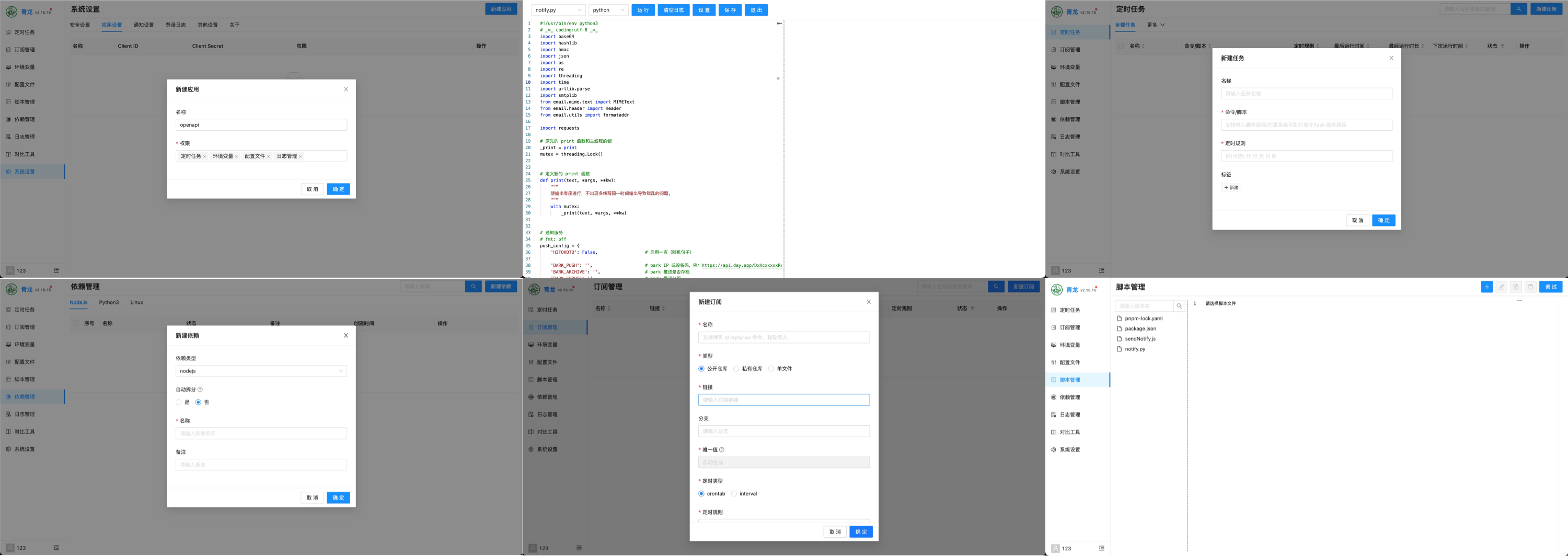Screen dimensions: 1568x556
Task: Open sendNotify.js in the script file list
Action: coord(1139,338)
